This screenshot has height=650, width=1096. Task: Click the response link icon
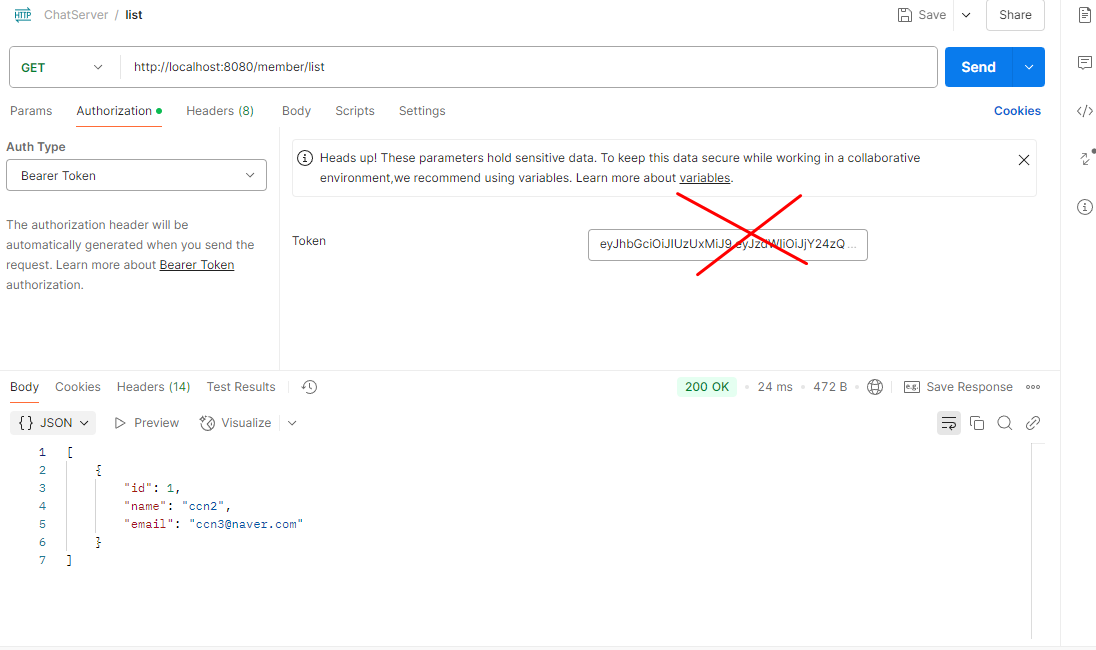coord(1033,423)
